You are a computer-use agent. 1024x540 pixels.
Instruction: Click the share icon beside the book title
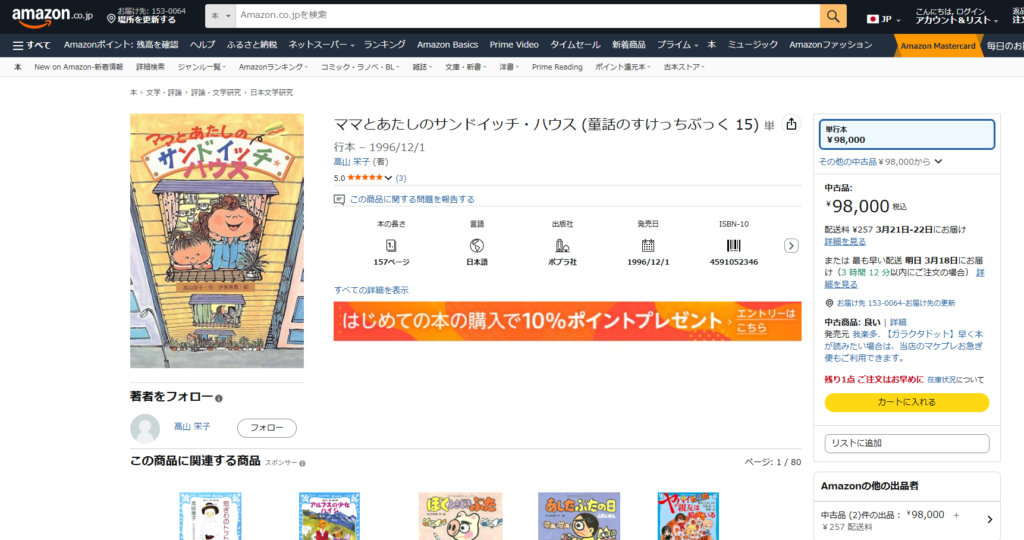(x=791, y=124)
